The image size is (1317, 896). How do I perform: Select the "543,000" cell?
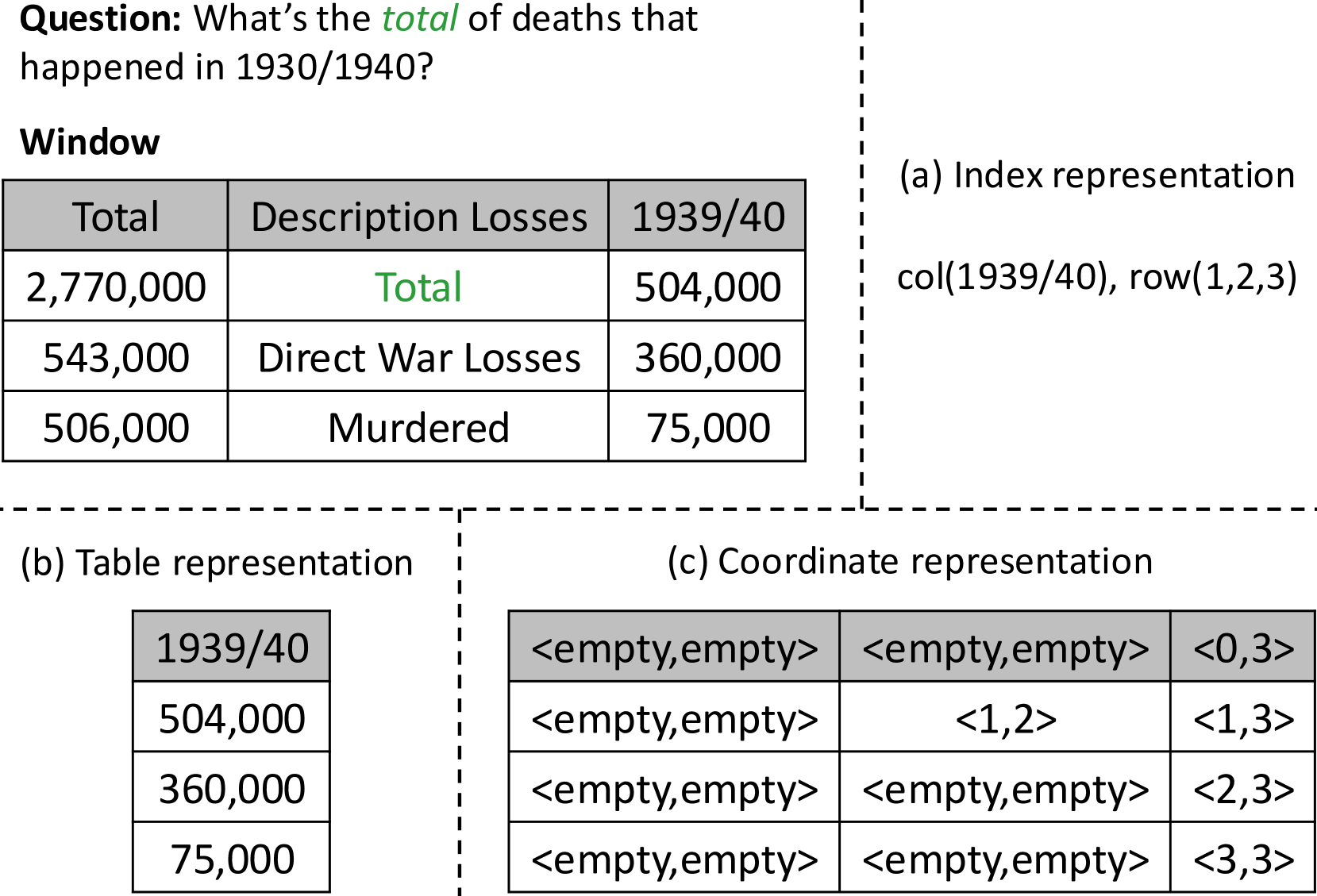[116, 356]
